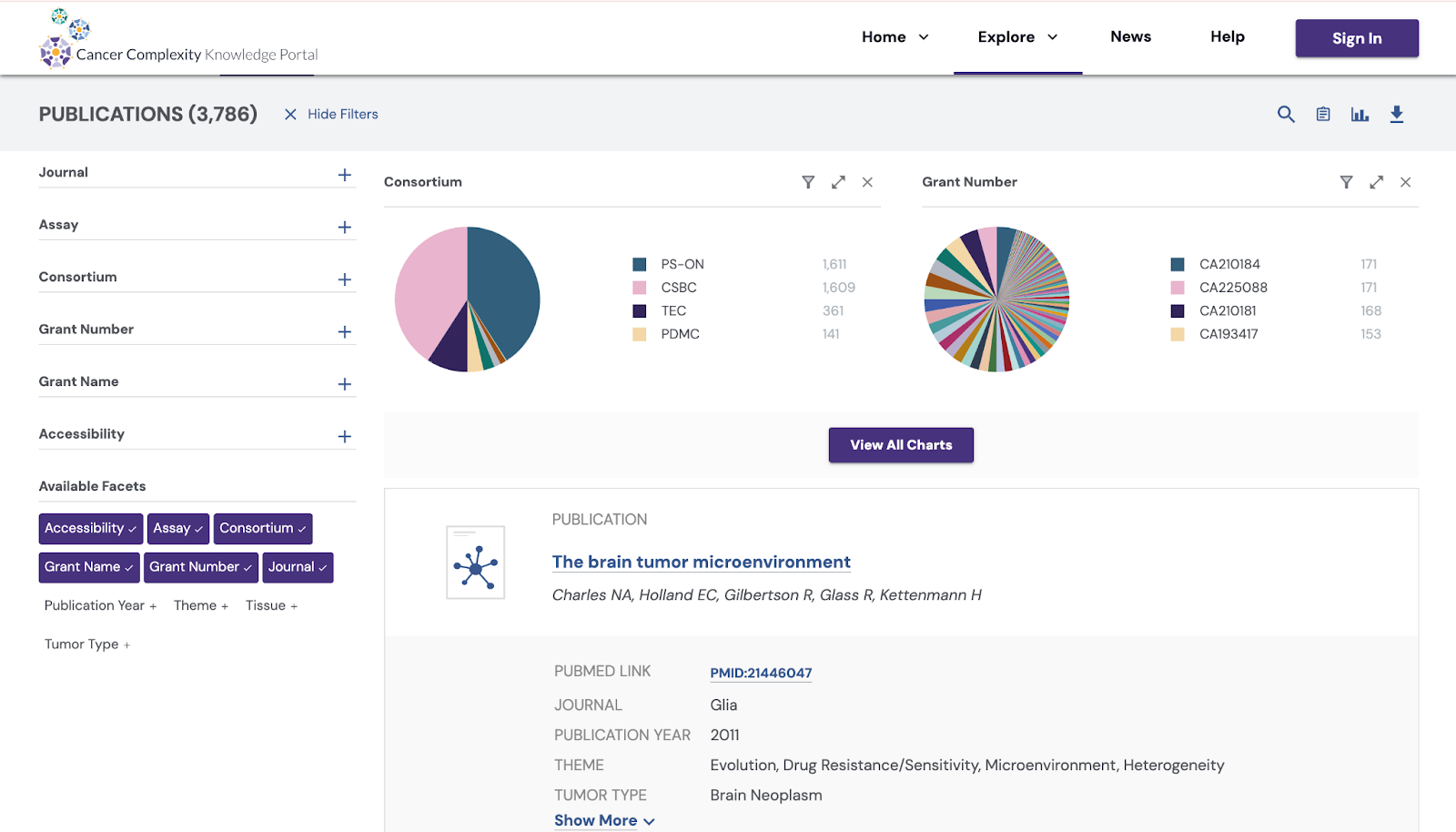Enable the Publication Year facet
Image resolution: width=1456 pixels, height=832 pixels.
tap(100, 605)
